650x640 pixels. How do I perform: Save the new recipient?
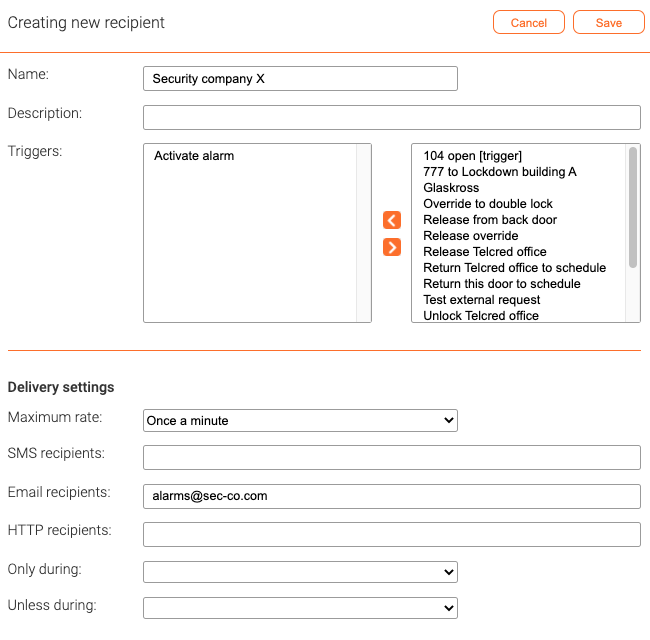(x=609, y=22)
